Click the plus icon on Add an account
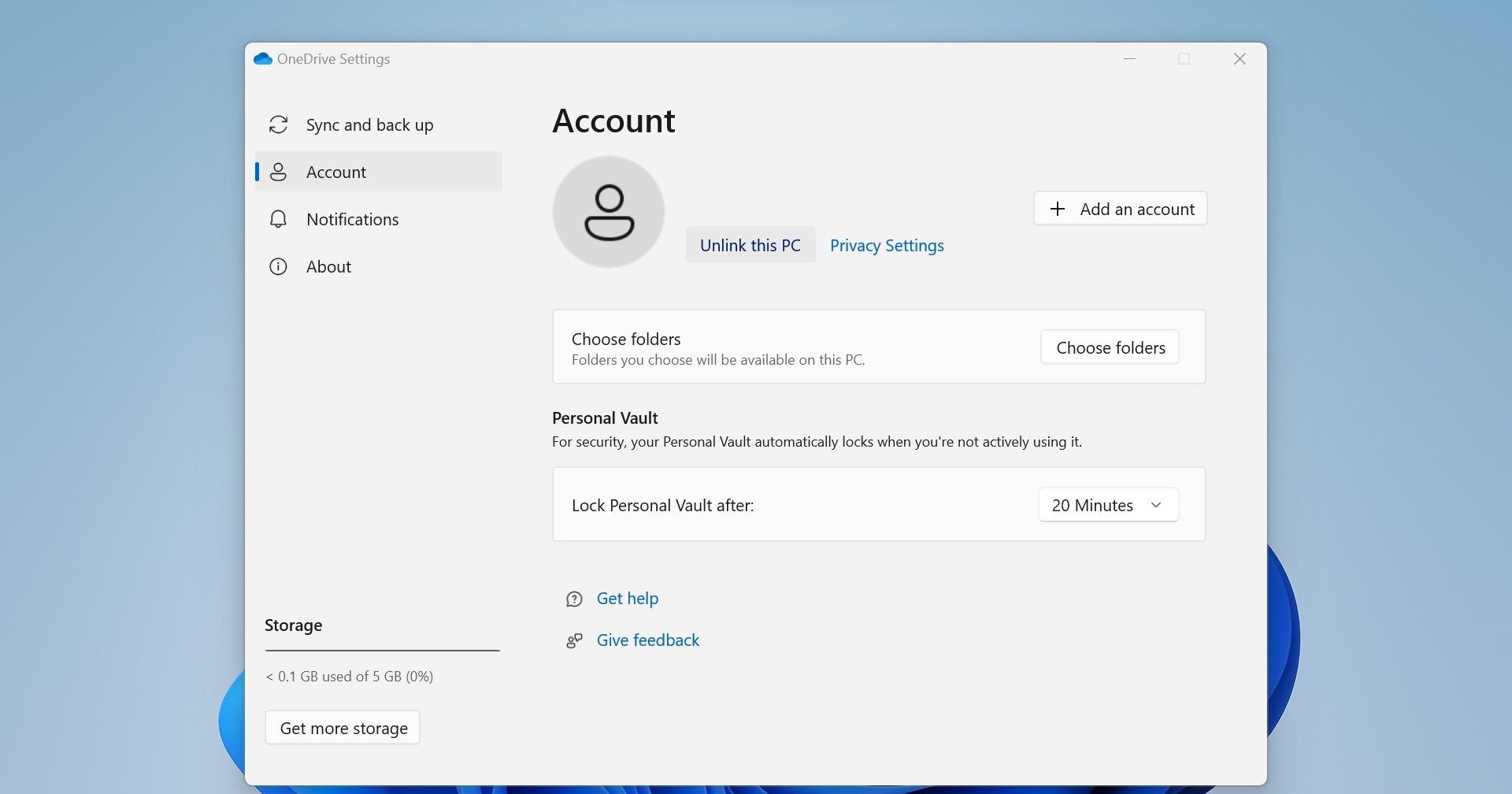The width and height of the screenshot is (1512, 794). 1058,210
